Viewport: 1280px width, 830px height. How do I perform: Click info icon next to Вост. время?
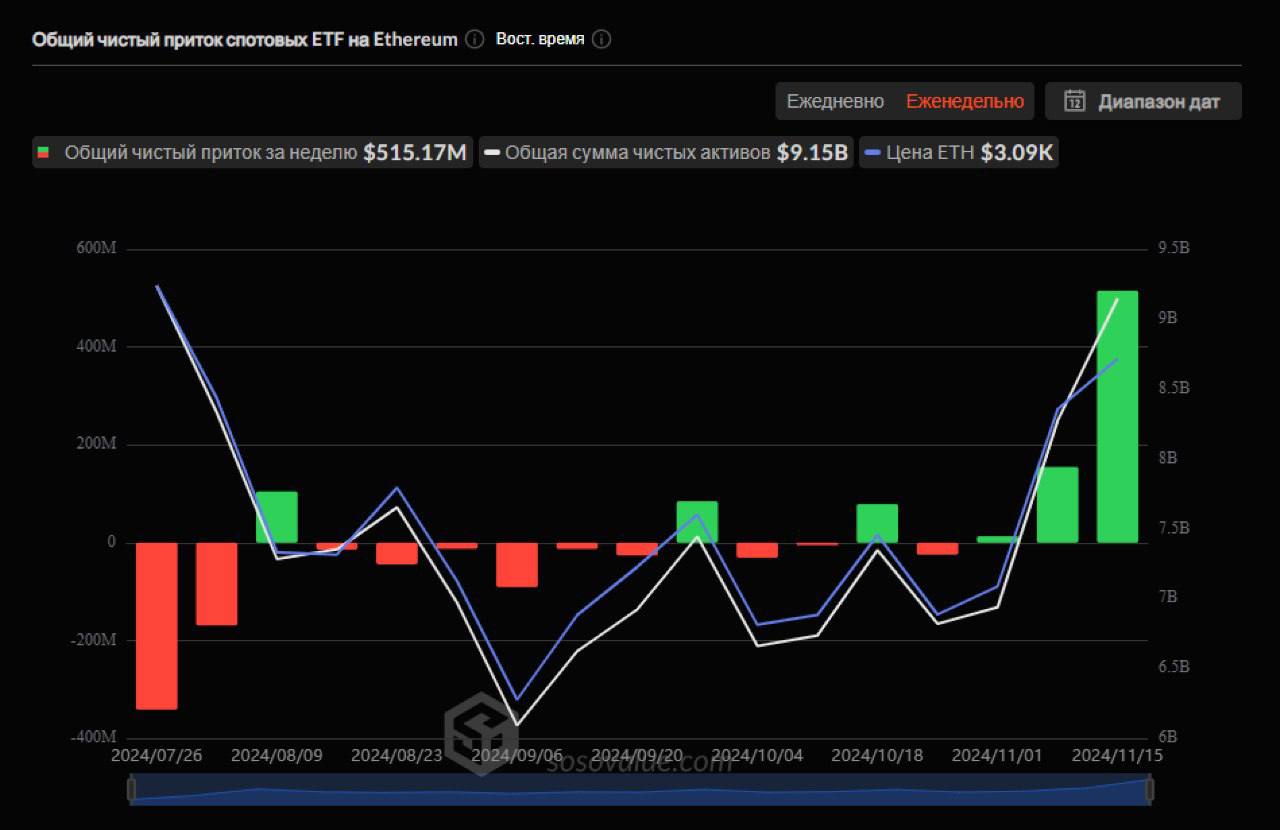(601, 40)
